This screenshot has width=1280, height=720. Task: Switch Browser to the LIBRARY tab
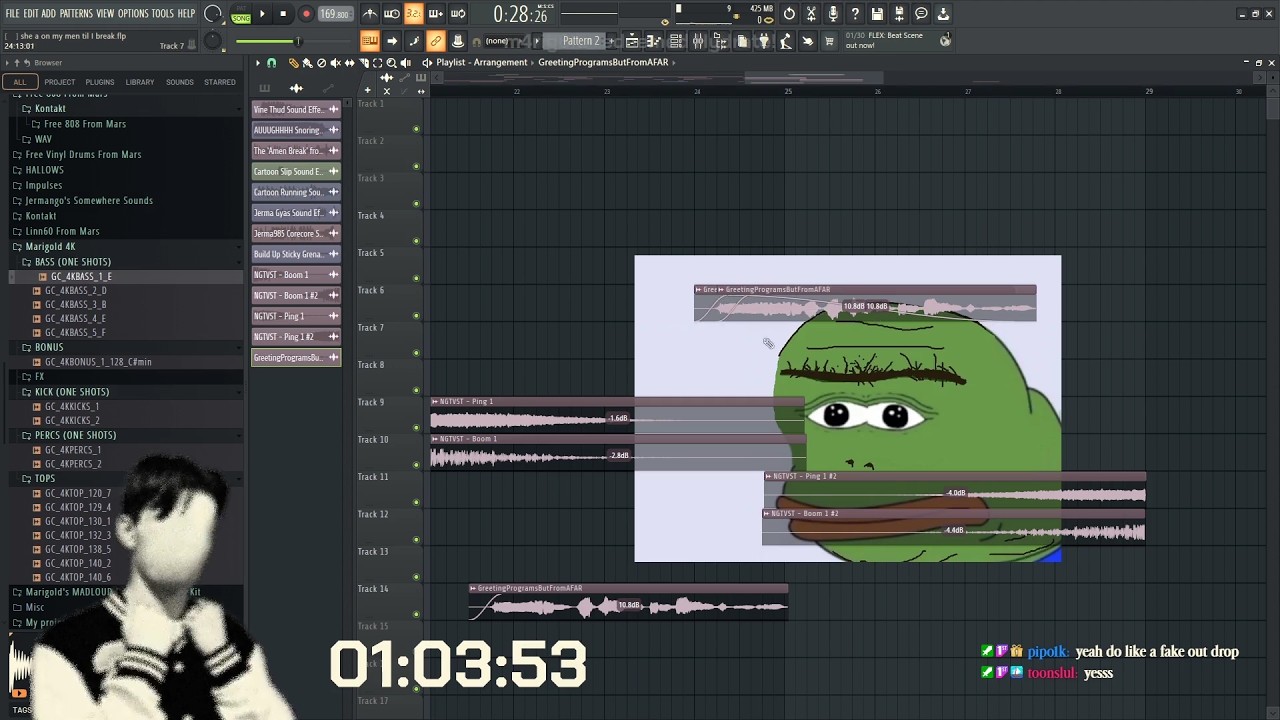[140, 82]
